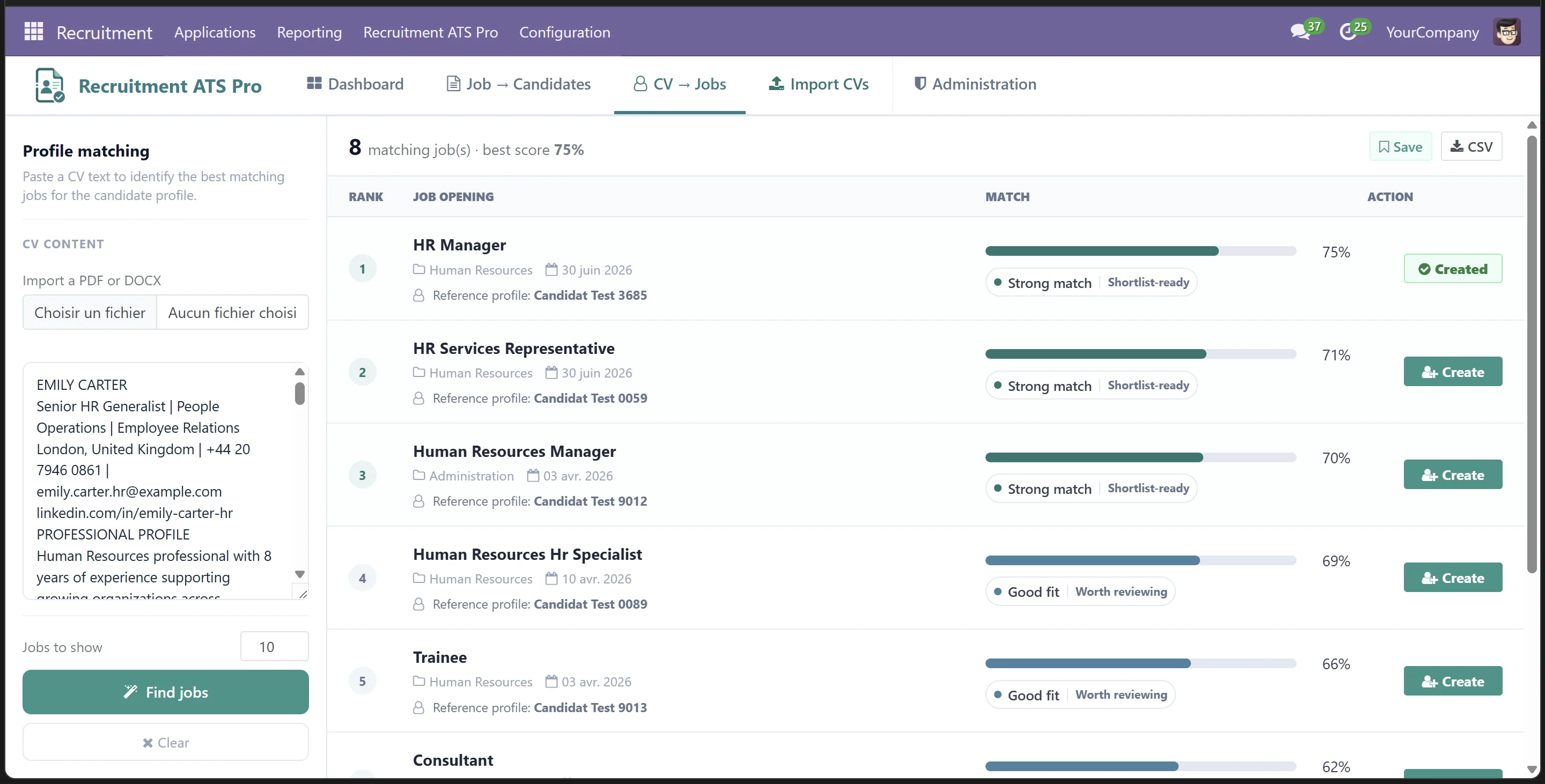Open the Applications menu
The image size is (1545, 784).
click(215, 32)
